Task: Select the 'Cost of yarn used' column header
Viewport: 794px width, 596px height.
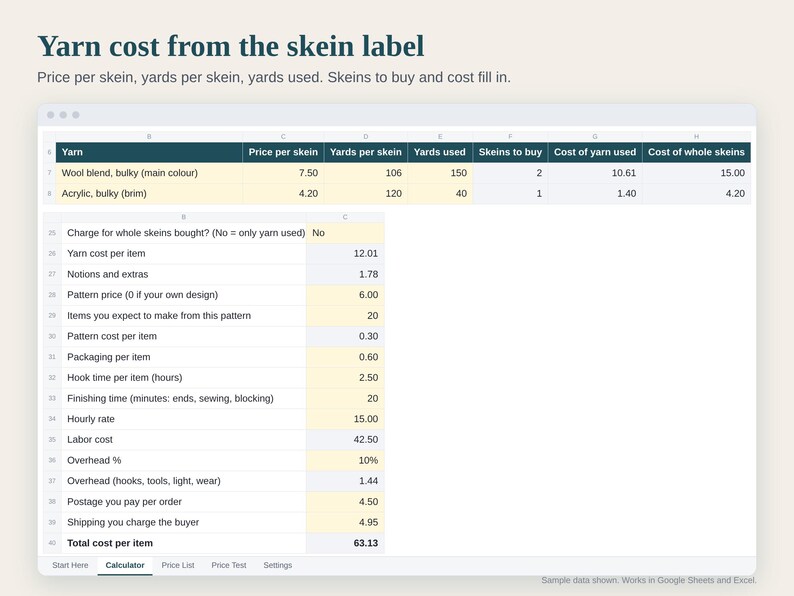Action: 595,152
